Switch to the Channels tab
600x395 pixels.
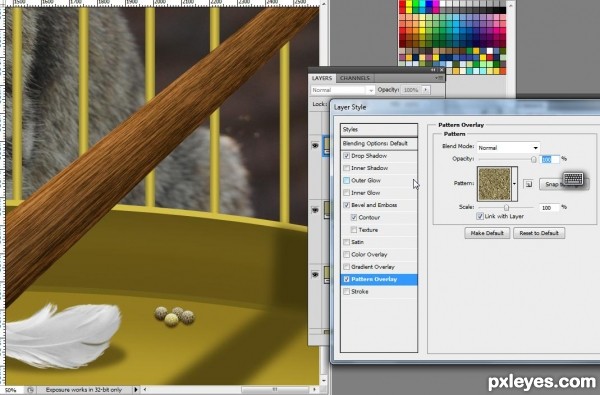[x=355, y=78]
